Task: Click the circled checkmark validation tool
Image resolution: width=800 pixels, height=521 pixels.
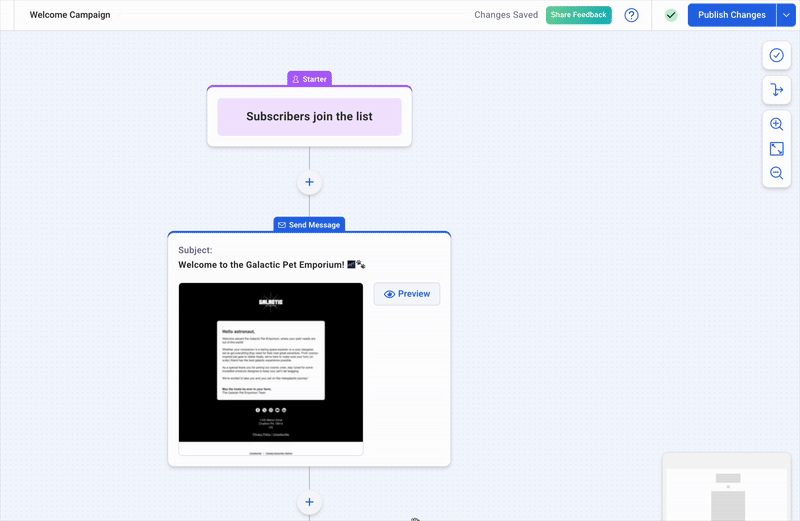Action: pos(776,55)
